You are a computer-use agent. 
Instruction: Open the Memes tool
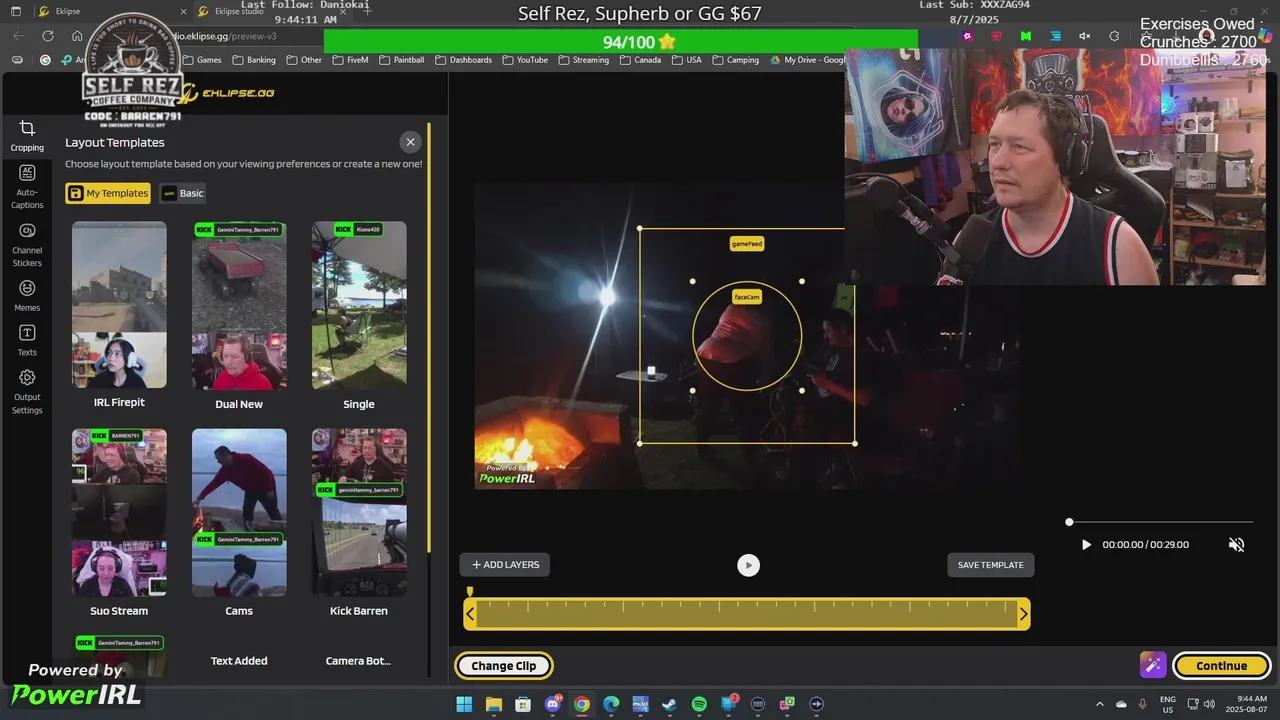click(x=27, y=296)
